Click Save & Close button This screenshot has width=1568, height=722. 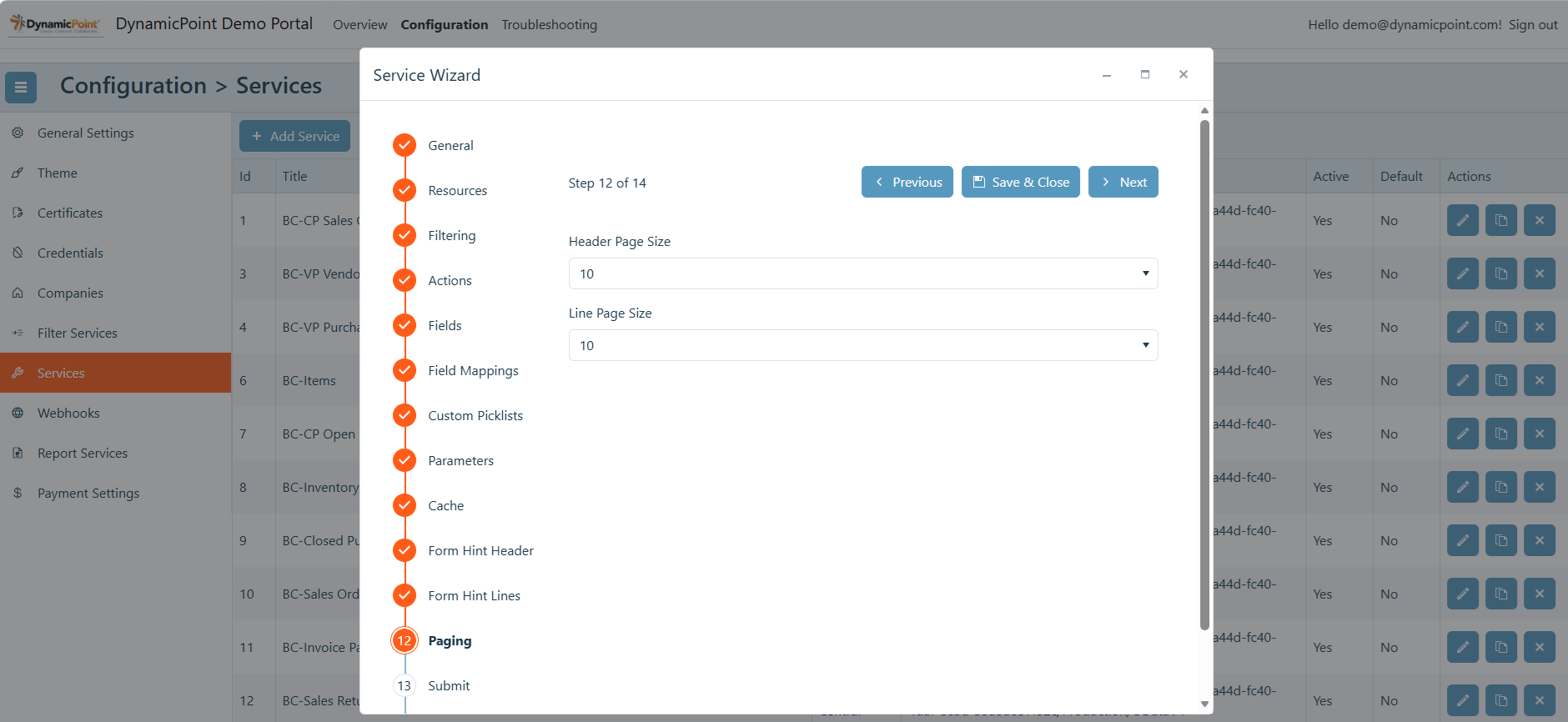click(1021, 182)
